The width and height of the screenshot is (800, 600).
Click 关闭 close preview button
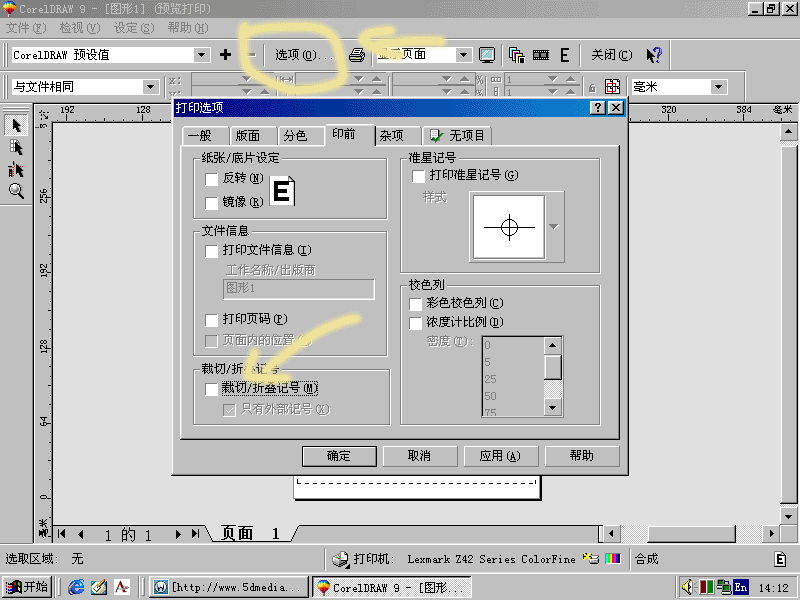click(x=611, y=55)
